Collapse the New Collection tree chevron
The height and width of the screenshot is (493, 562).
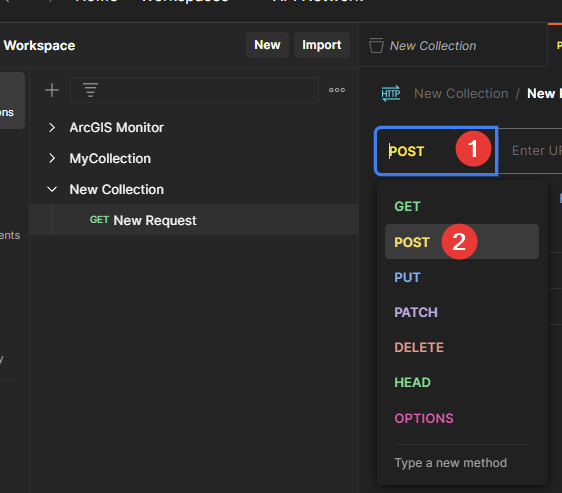click(x=52, y=189)
